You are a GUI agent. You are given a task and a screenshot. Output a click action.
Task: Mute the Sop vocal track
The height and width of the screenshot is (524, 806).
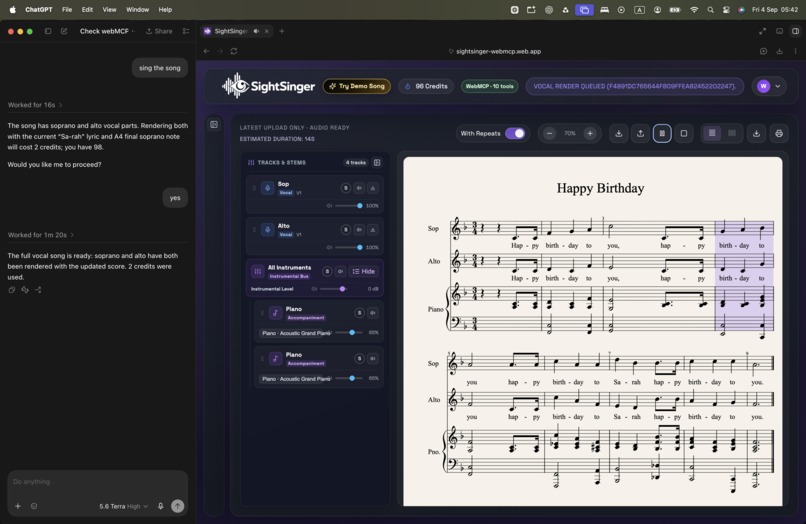pyautogui.click(x=359, y=188)
